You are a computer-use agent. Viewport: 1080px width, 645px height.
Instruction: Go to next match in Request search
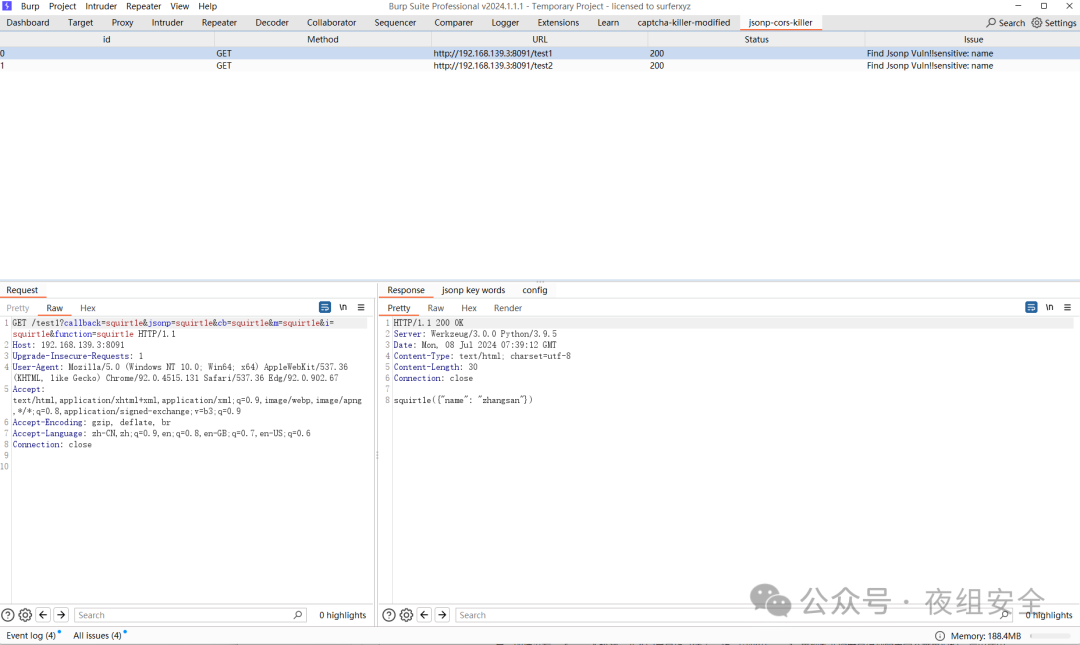61,615
